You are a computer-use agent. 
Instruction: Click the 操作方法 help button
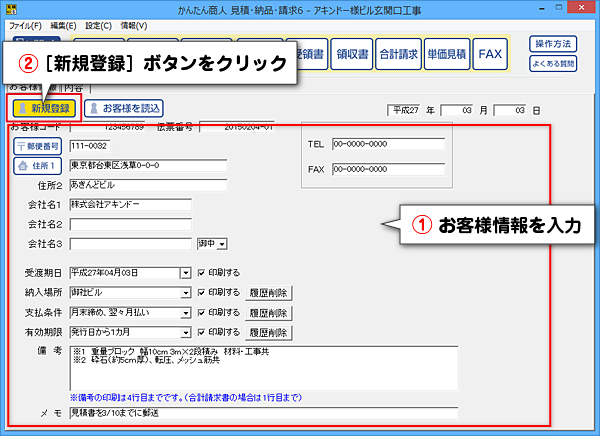553,45
